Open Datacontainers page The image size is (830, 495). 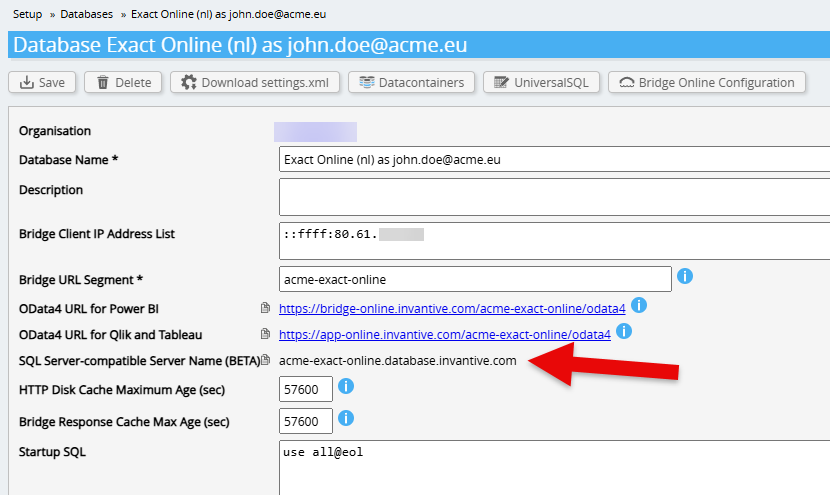pos(411,83)
